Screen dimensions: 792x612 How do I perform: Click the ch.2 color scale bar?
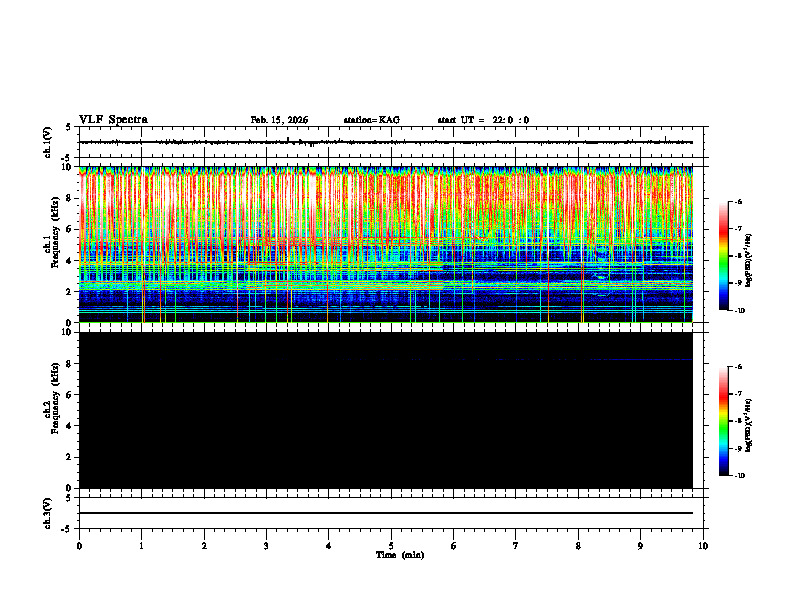(x=724, y=421)
